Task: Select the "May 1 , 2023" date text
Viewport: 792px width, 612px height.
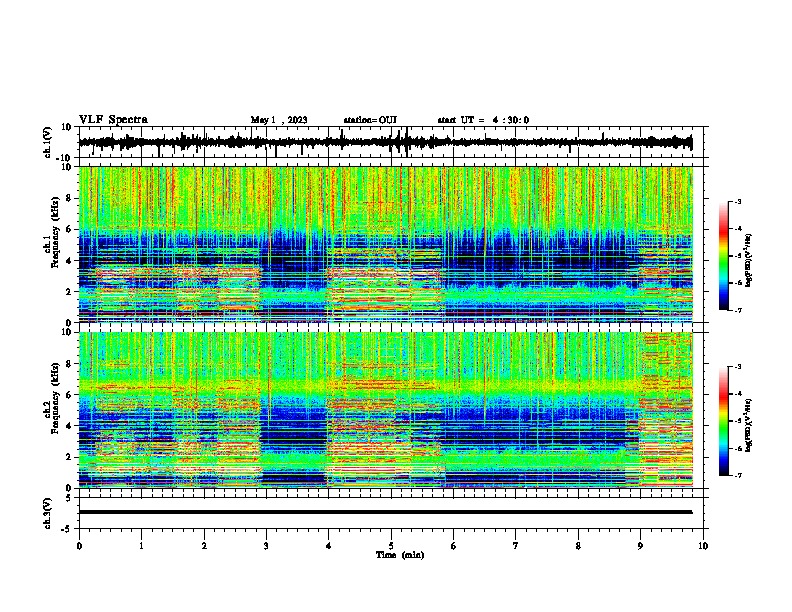Action: tap(279, 120)
